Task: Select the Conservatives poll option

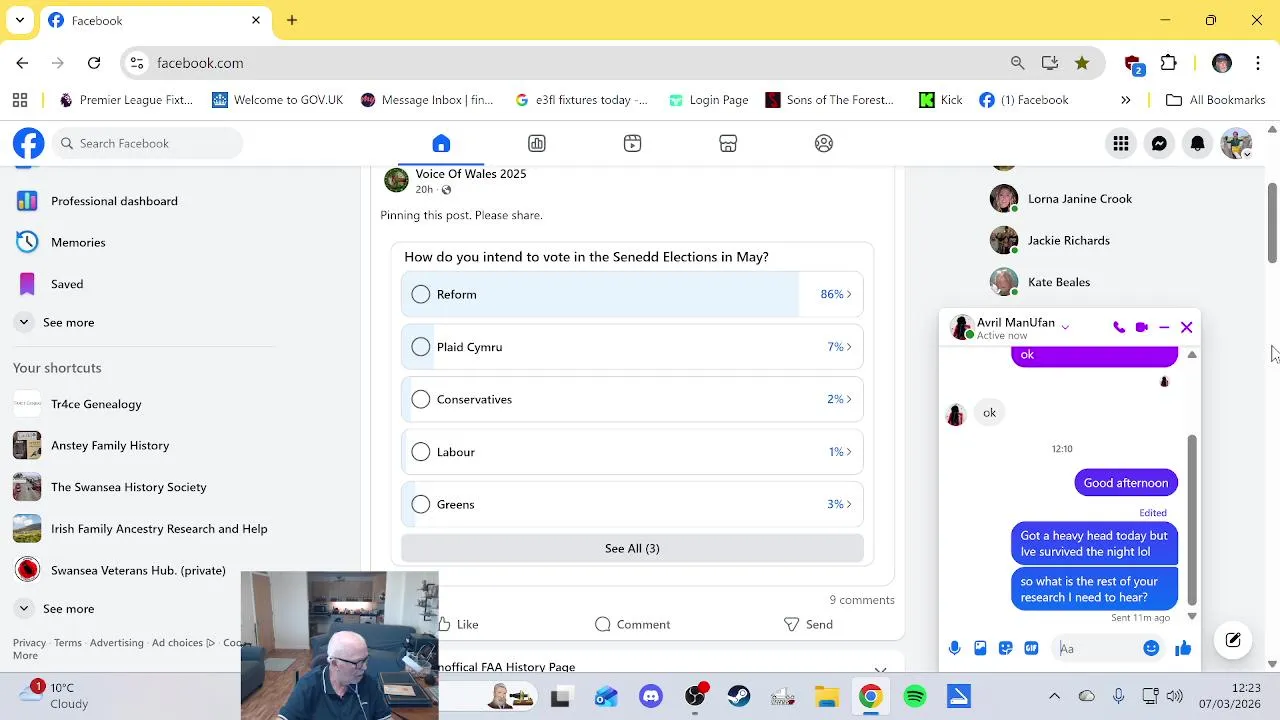Action: tap(421, 399)
